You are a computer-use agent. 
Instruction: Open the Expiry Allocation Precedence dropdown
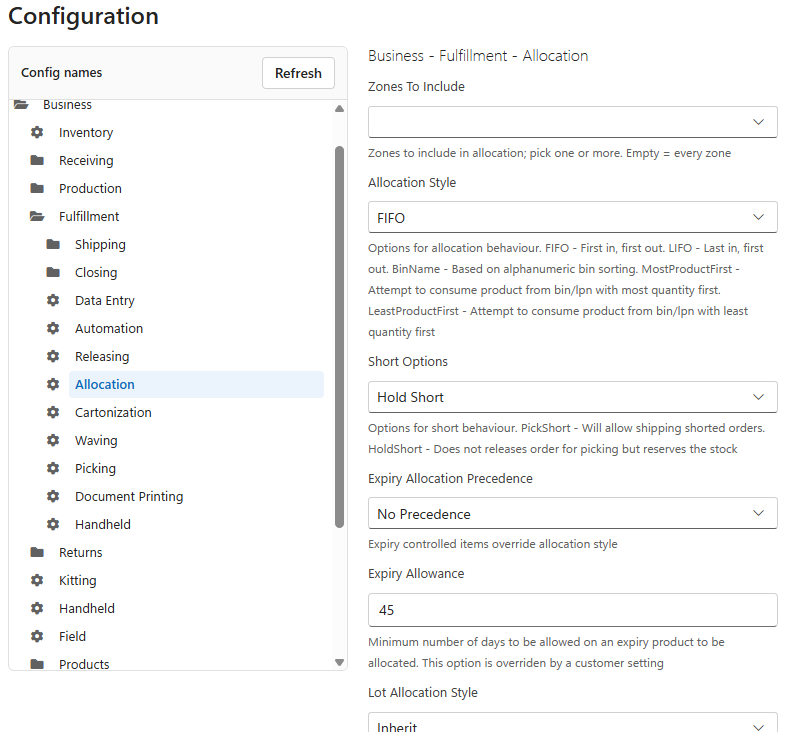572,513
